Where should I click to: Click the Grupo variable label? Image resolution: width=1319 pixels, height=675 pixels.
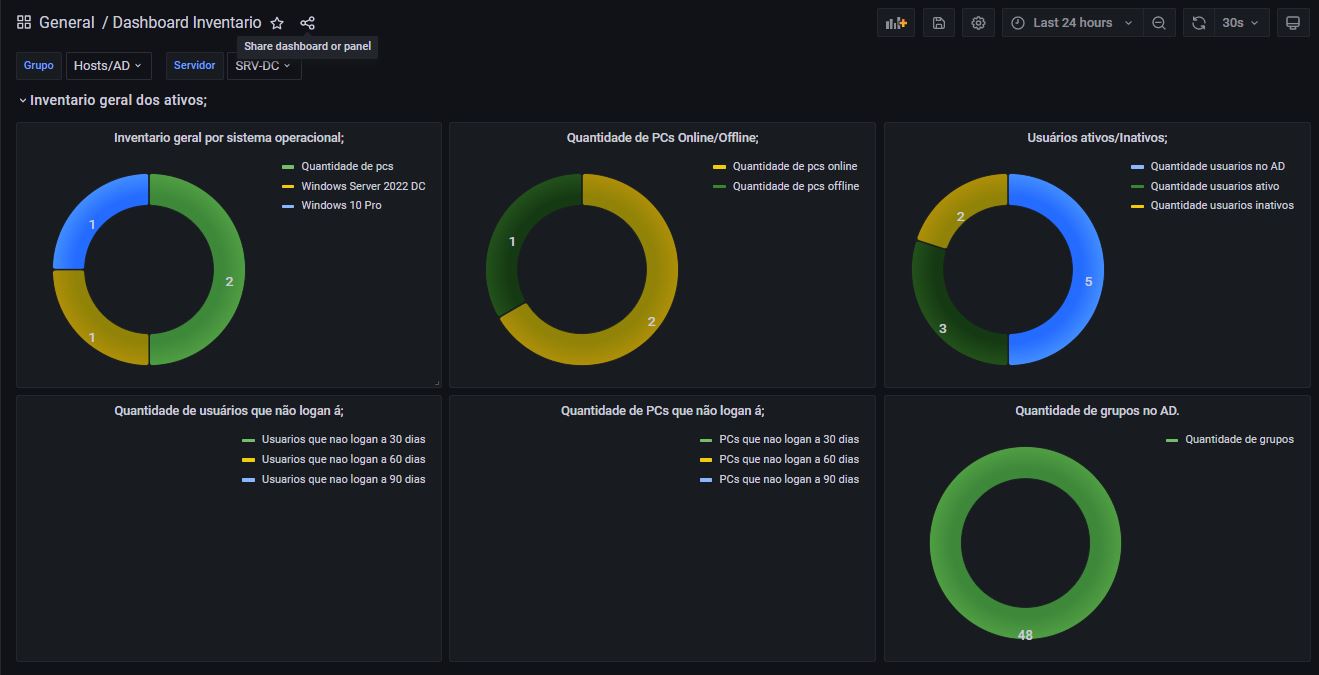[39, 66]
